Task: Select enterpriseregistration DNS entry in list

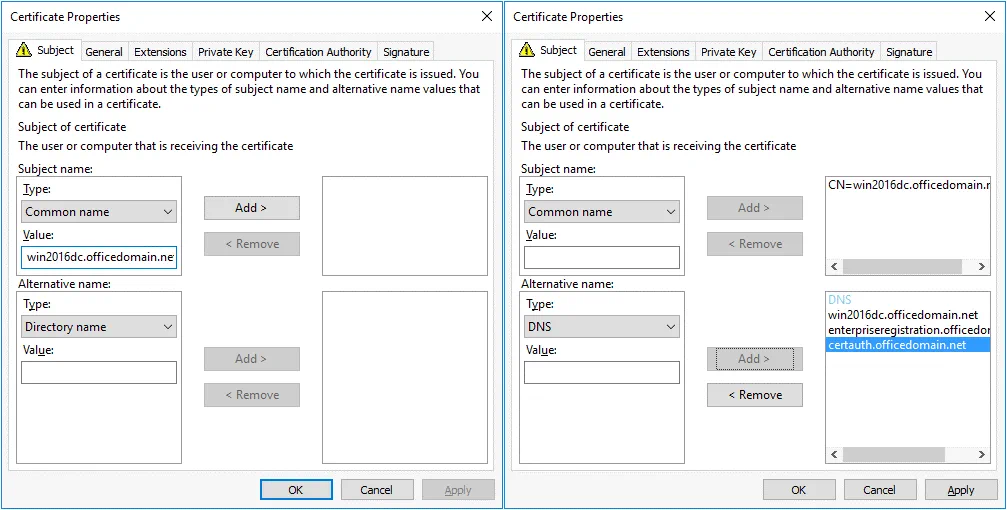Action: click(x=908, y=330)
